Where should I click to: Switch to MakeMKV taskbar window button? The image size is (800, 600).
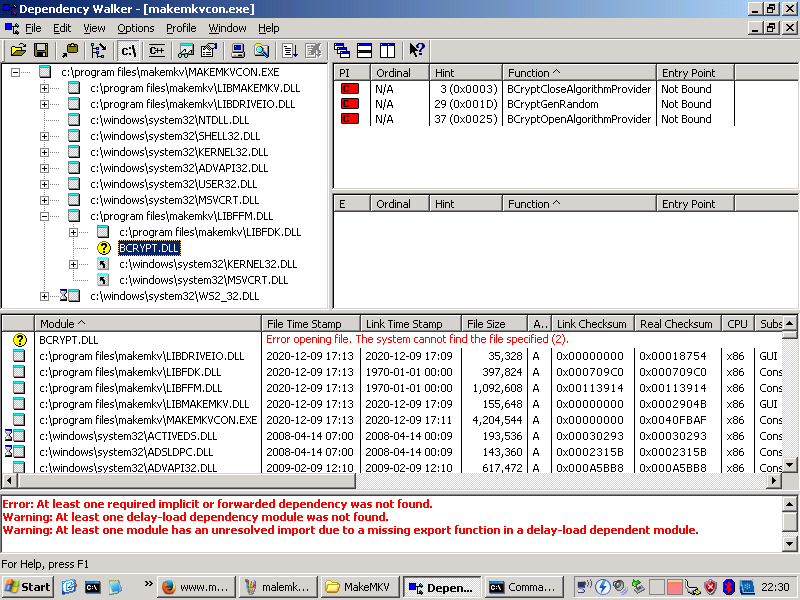coord(360,587)
